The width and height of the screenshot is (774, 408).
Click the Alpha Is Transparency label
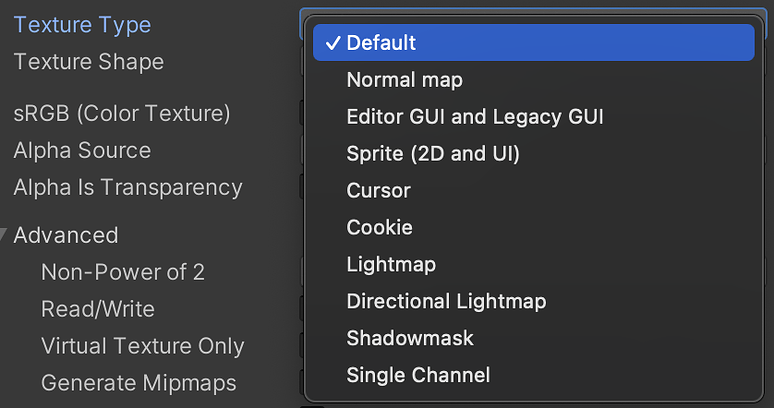click(128, 187)
